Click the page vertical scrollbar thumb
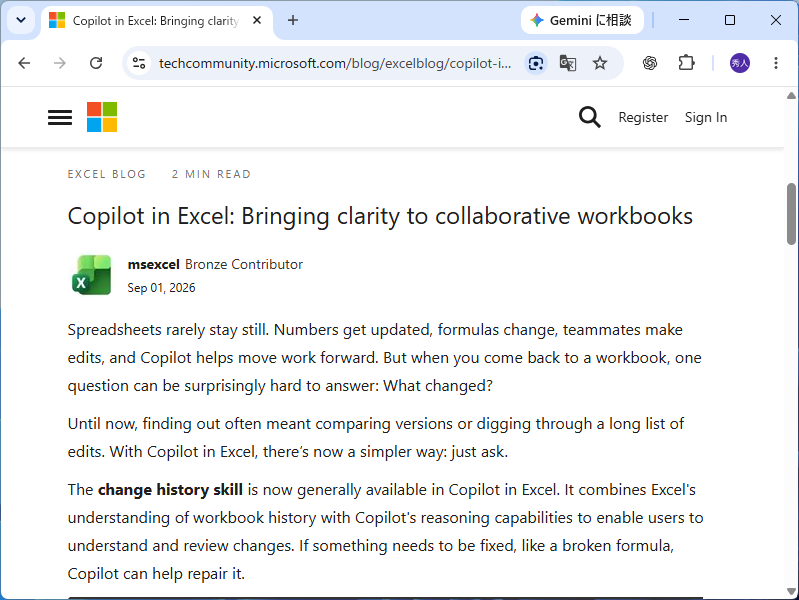The height and width of the screenshot is (600, 799). coord(791,214)
